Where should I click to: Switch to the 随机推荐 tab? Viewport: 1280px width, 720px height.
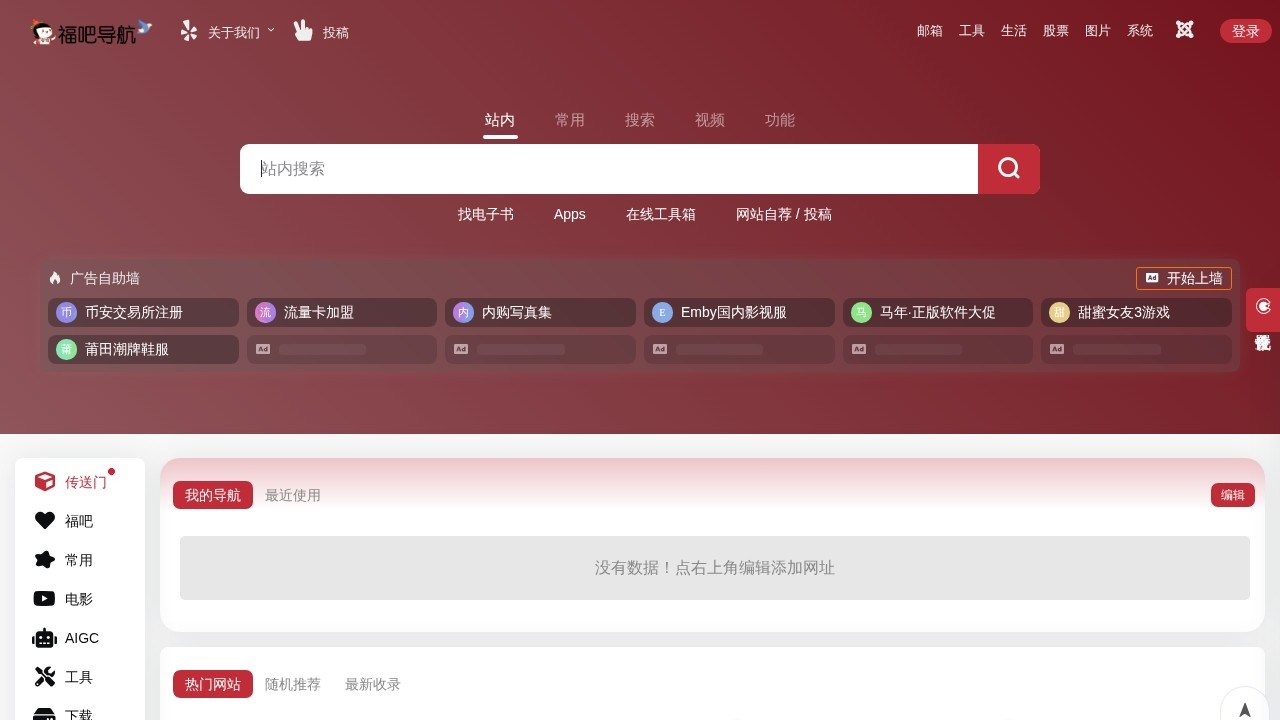(x=293, y=684)
